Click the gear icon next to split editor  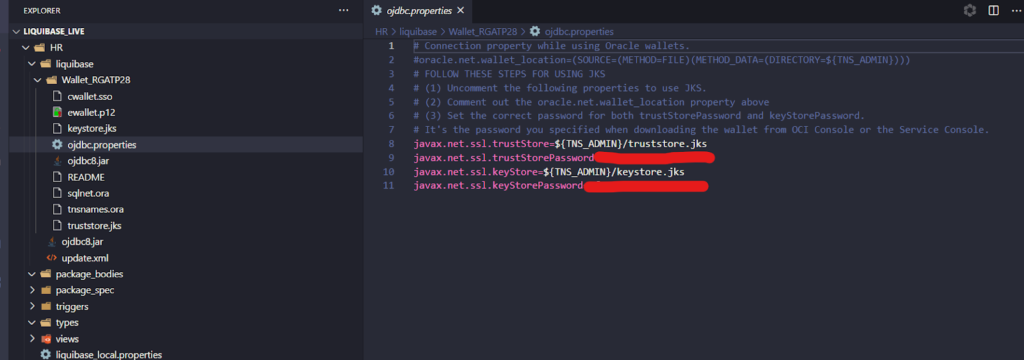click(x=970, y=10)
